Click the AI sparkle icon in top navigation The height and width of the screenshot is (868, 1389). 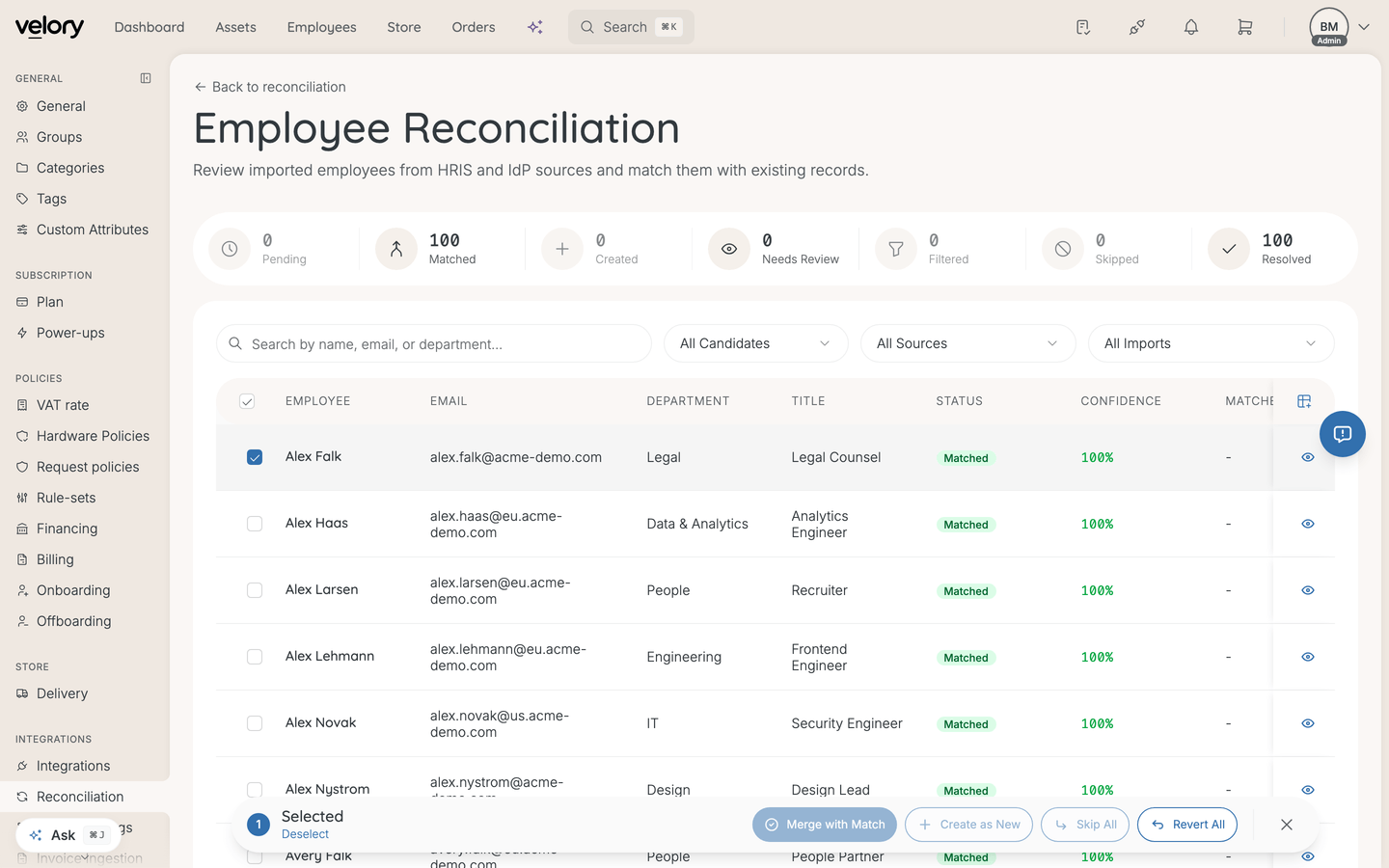point(535,27)
